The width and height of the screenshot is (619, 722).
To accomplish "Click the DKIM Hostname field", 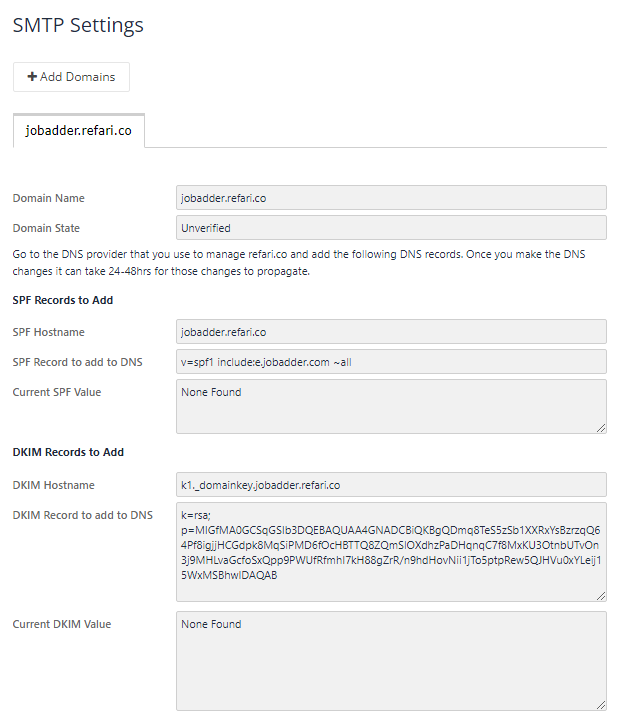I will pyautogui.click(x=391, y=485).
